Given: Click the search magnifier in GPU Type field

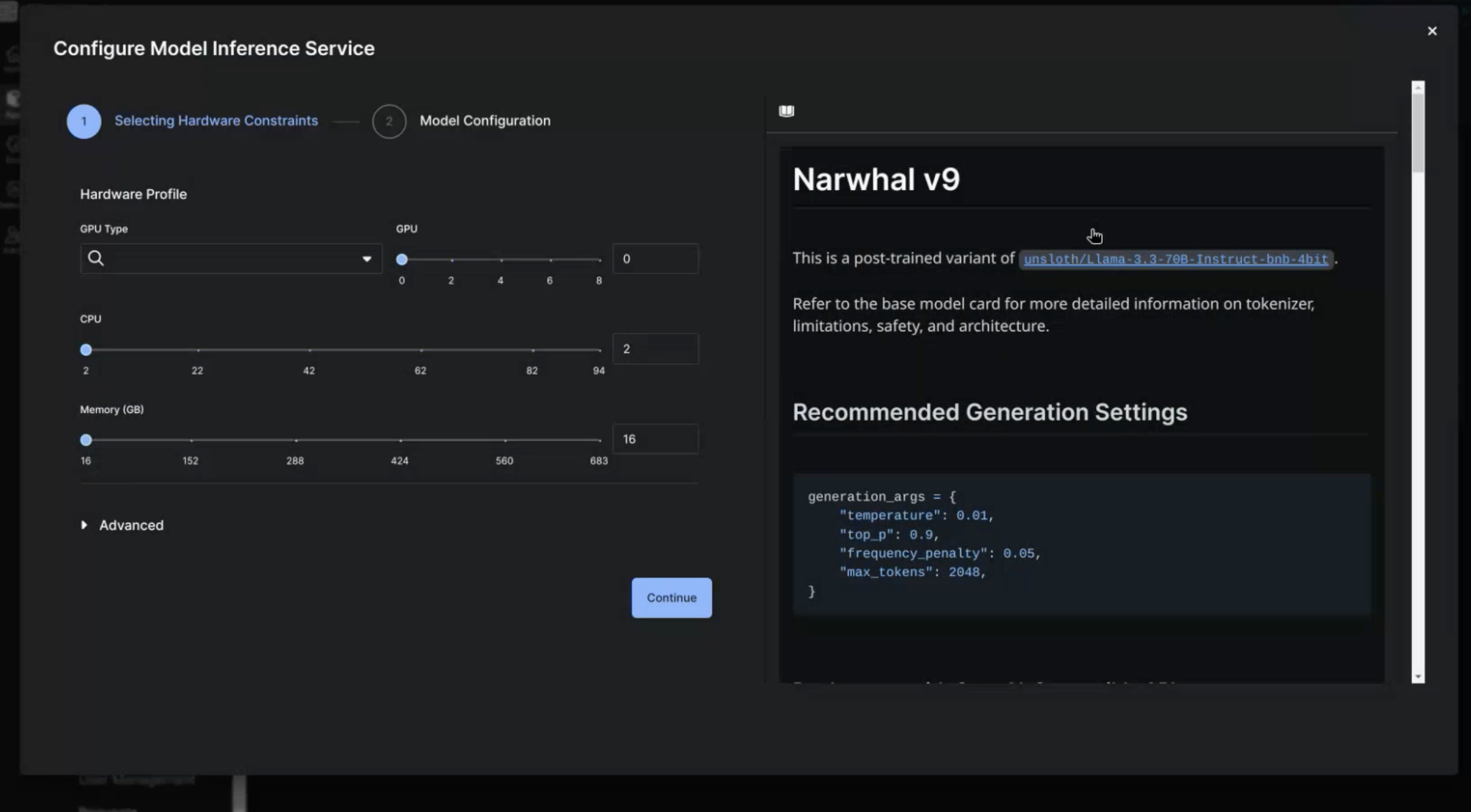Looking at the screenshot, I should [x=96, y=259].
